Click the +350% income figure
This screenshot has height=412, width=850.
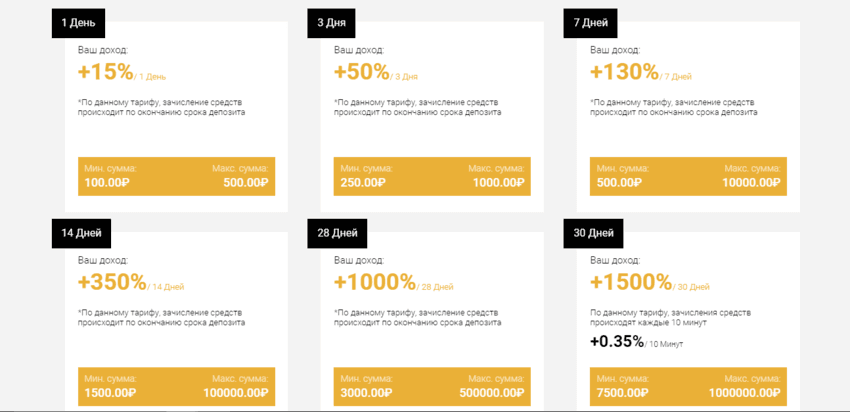(111, 282)
